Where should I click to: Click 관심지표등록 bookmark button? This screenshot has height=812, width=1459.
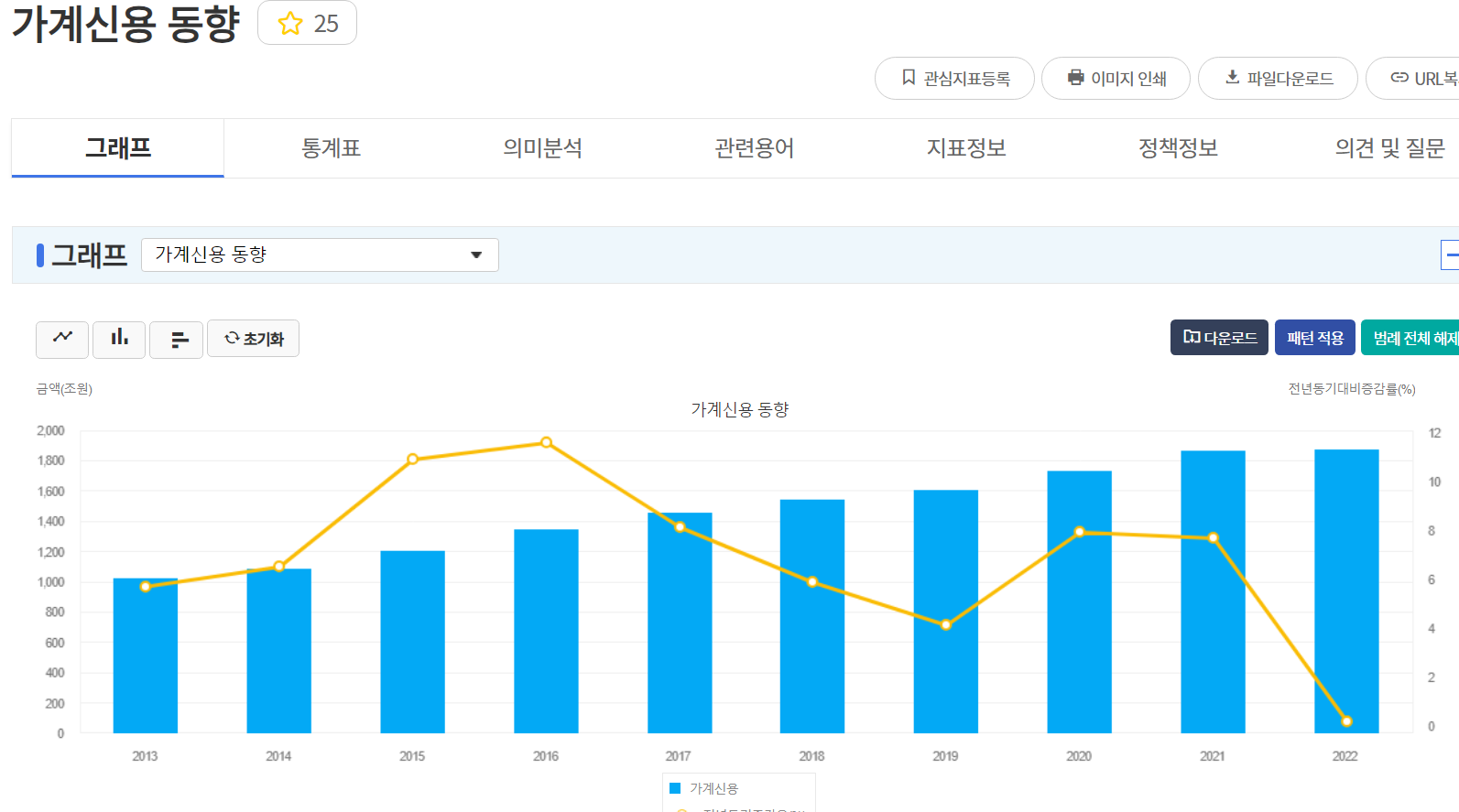tap(954, 79)
